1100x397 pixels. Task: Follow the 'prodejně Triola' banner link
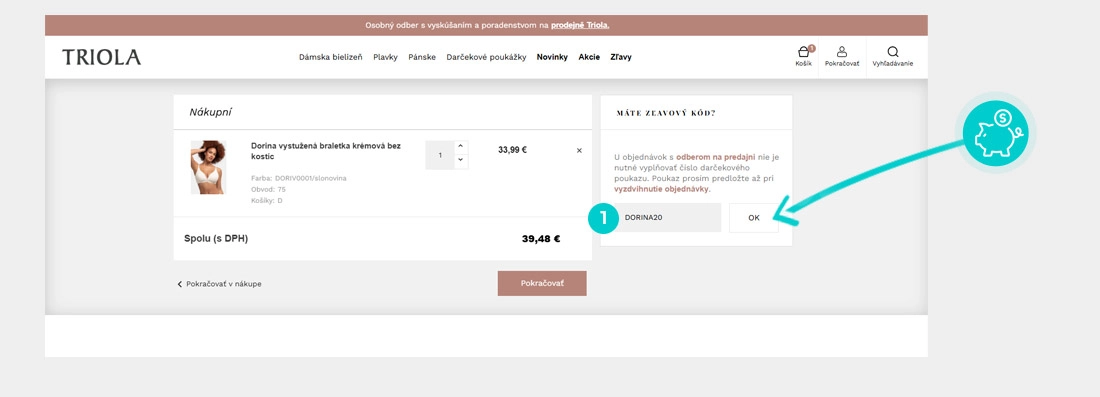[580, 25]
